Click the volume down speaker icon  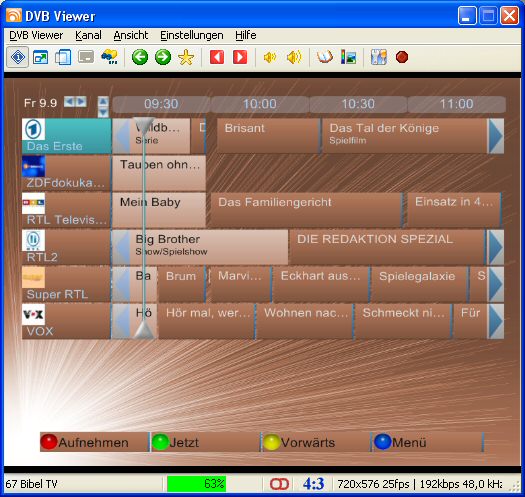pyautogui.click(x=270, y=57)
